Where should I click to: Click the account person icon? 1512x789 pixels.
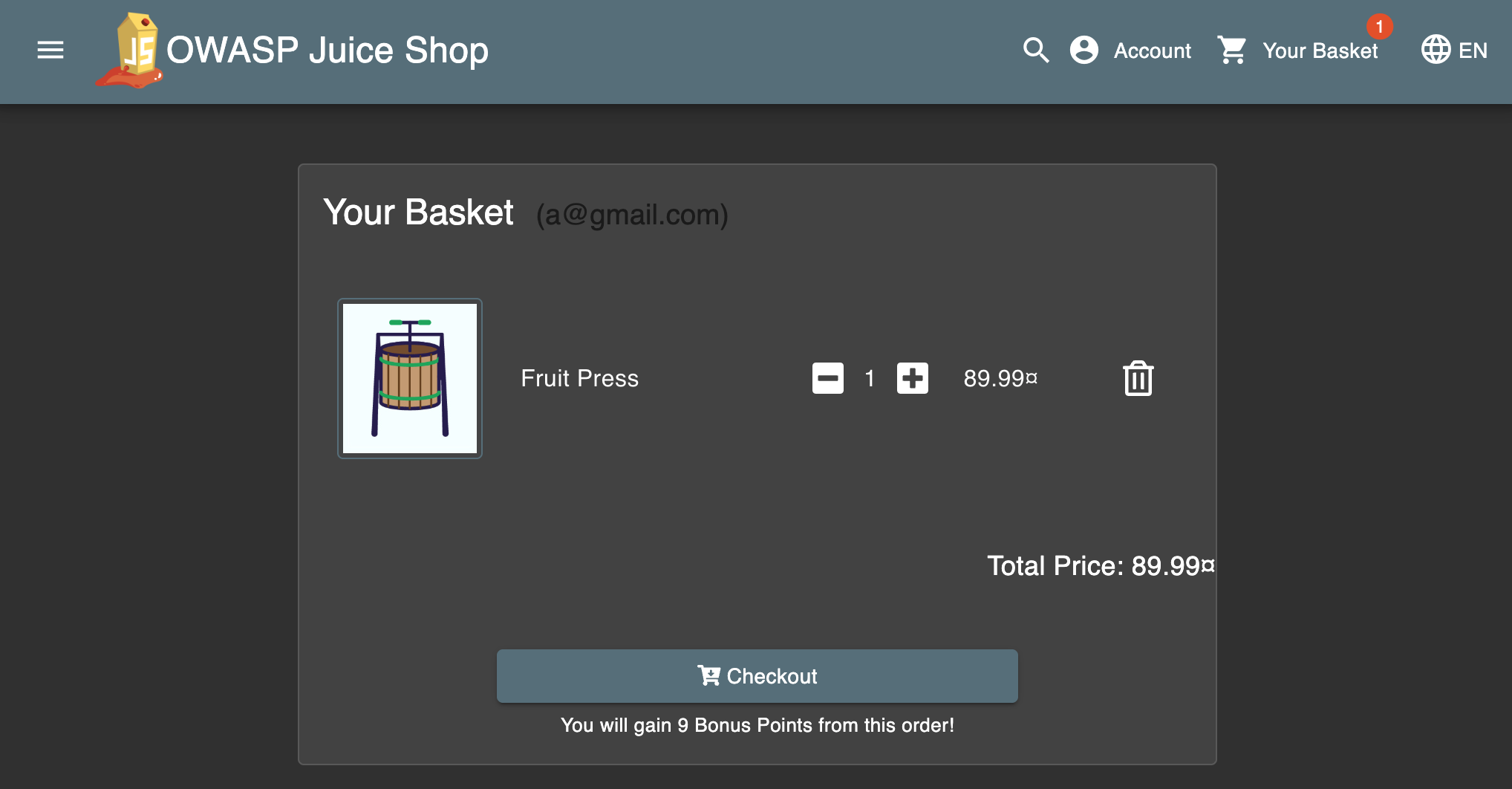[x=1084, y=51]
